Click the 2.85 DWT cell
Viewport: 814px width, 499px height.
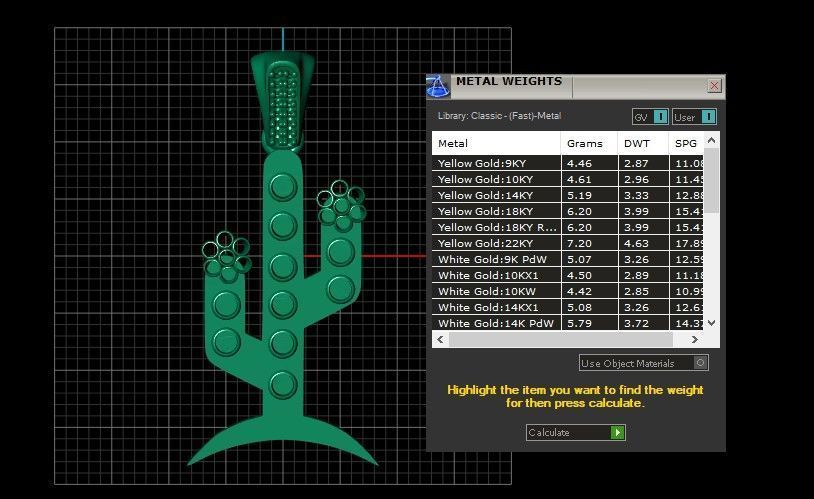coord(644,291)
